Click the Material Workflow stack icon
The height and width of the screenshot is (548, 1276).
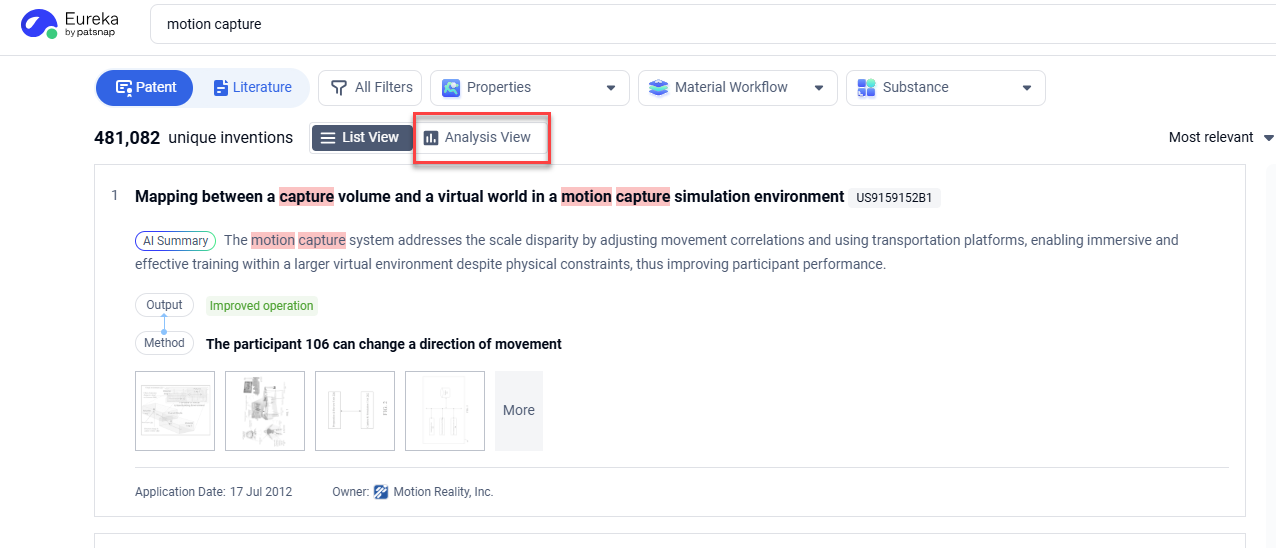(x=658, y=88)
